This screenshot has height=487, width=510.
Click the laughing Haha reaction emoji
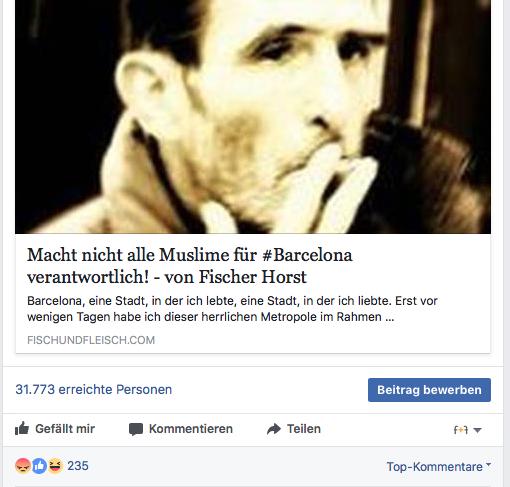55,466
